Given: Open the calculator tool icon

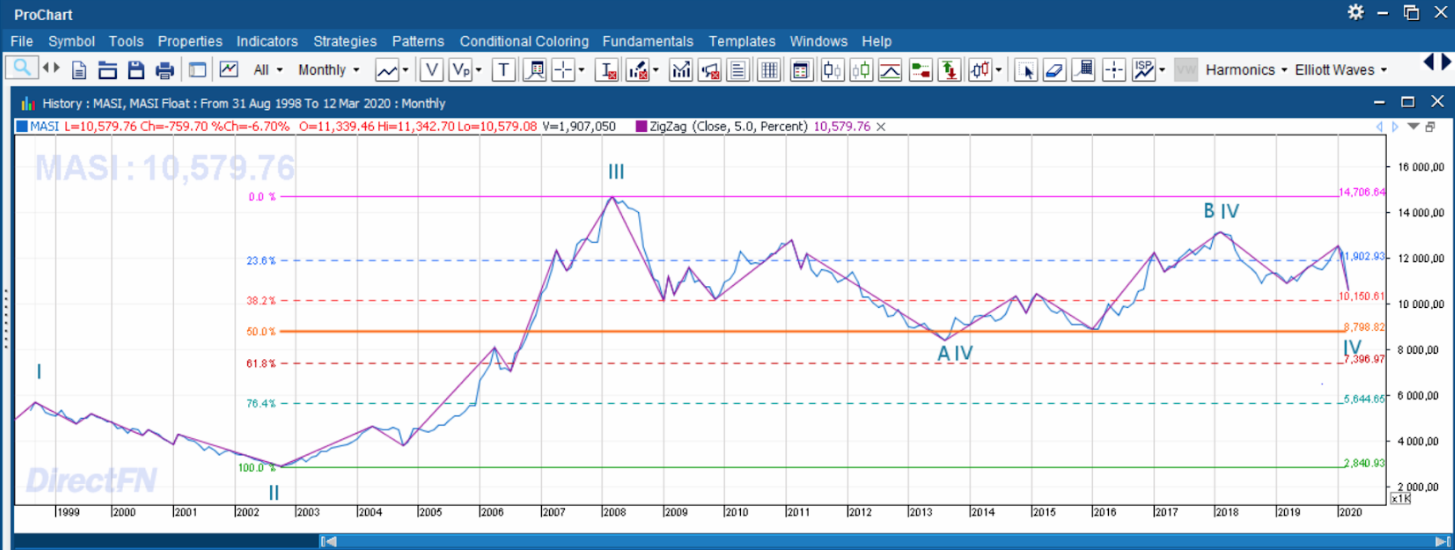Looking at the screenshot, I should (x=1083, y=70).
